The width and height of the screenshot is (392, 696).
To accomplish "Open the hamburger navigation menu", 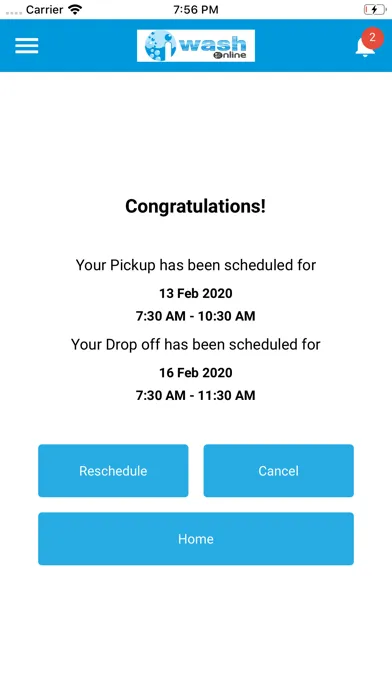I will [27, 46].
